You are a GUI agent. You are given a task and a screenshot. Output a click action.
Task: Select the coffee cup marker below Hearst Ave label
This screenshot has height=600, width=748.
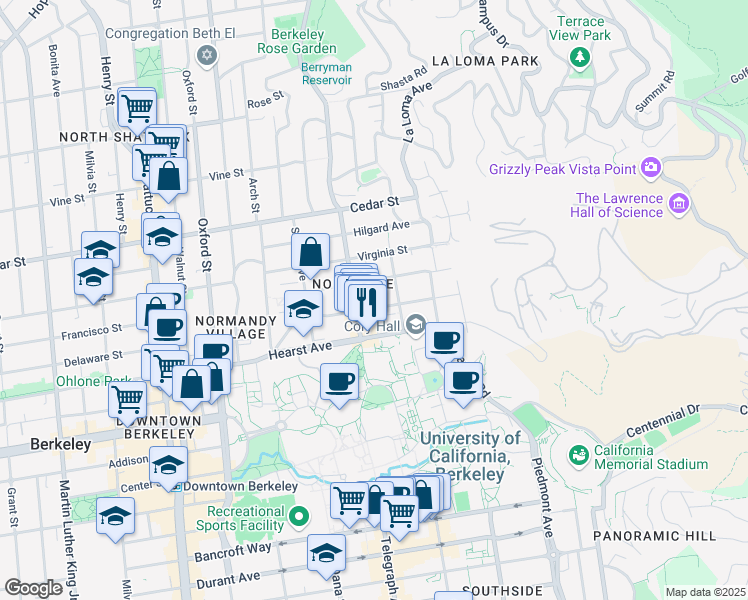tap(339, 382)
